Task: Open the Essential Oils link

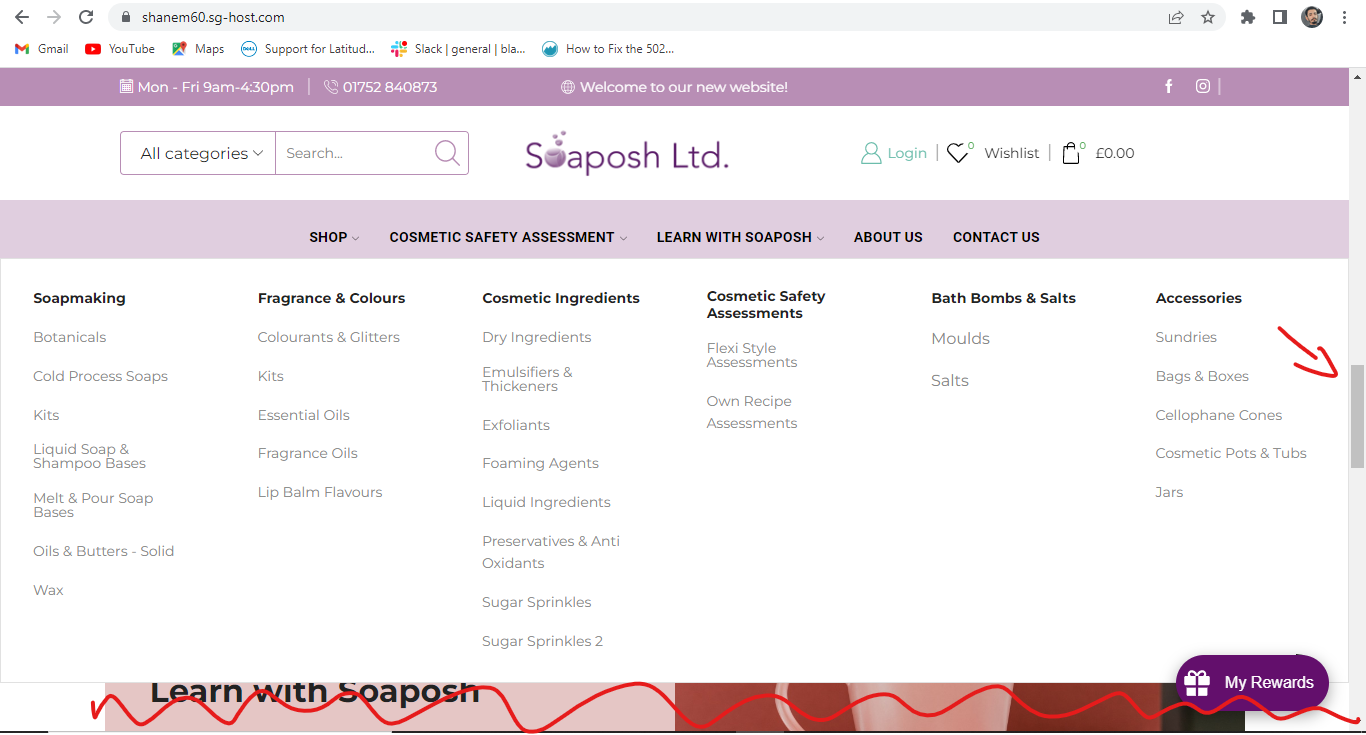Action: (x=303, y=415)
